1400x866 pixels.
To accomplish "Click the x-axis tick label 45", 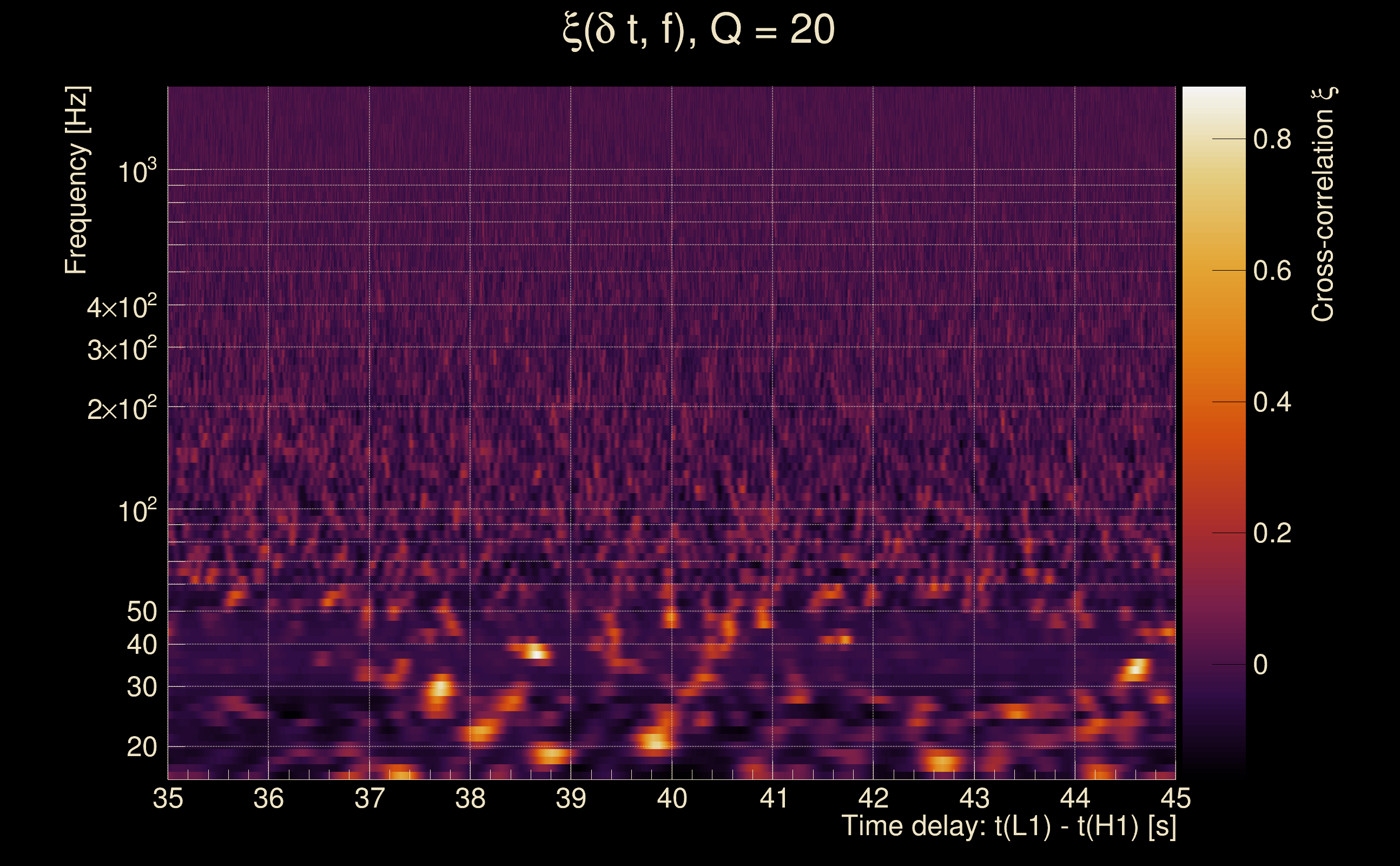I will 1175,798.
